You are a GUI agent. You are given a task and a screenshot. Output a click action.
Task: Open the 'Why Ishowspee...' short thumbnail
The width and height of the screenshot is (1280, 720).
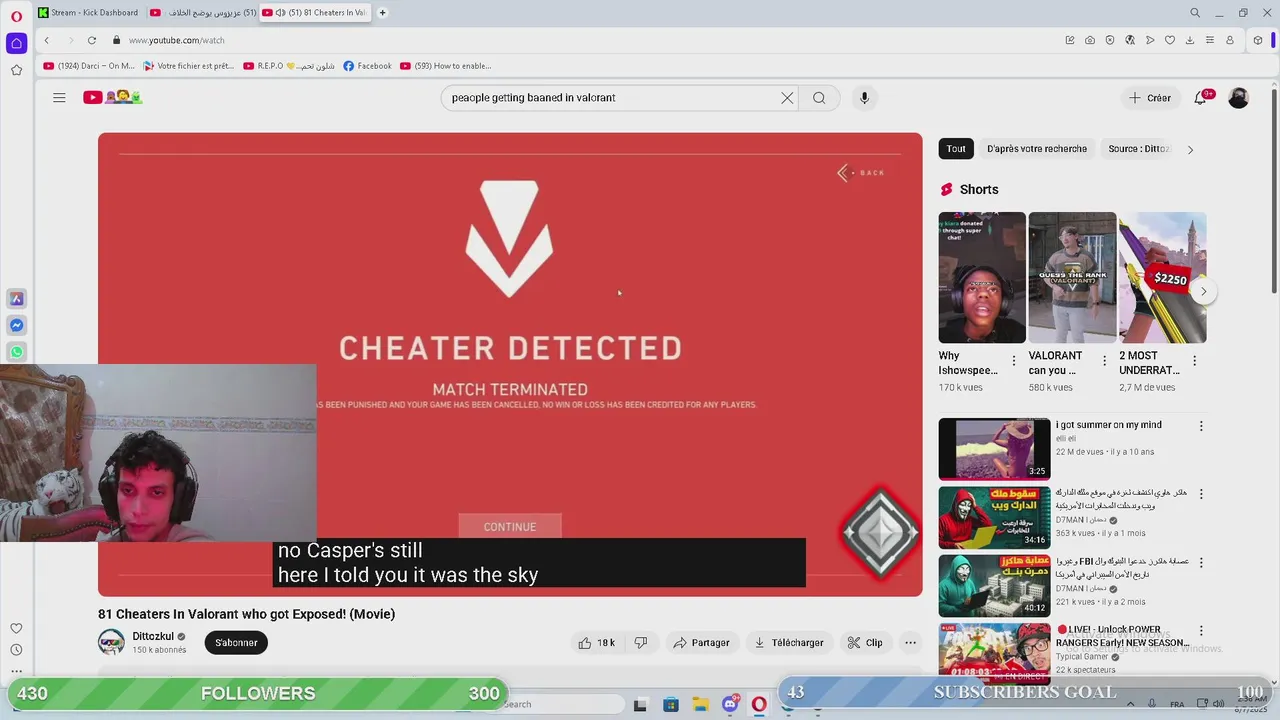[982, 278]
